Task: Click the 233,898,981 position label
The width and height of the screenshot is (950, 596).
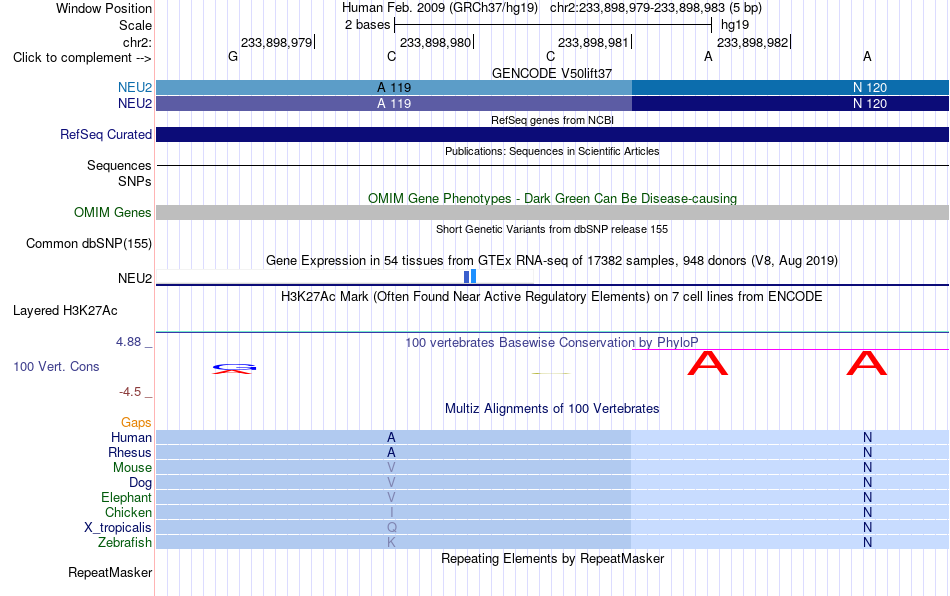Action: [x=593, y=42]
